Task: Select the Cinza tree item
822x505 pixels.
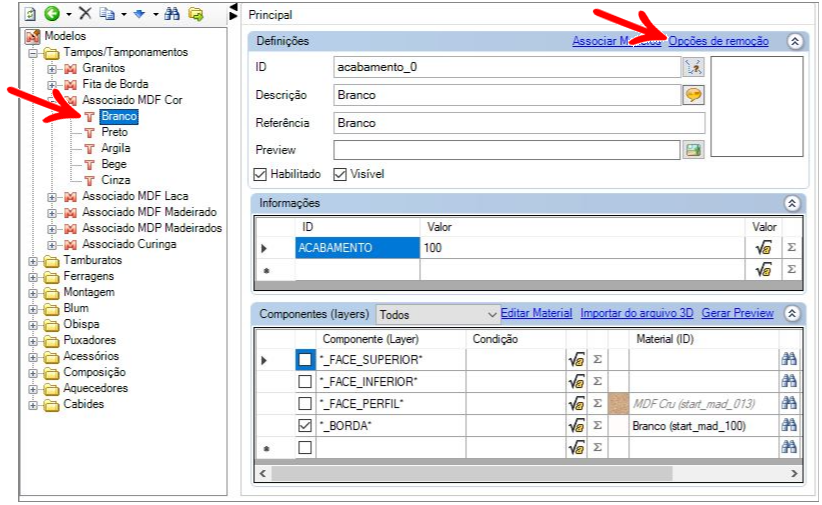Action: click(115, 180)
